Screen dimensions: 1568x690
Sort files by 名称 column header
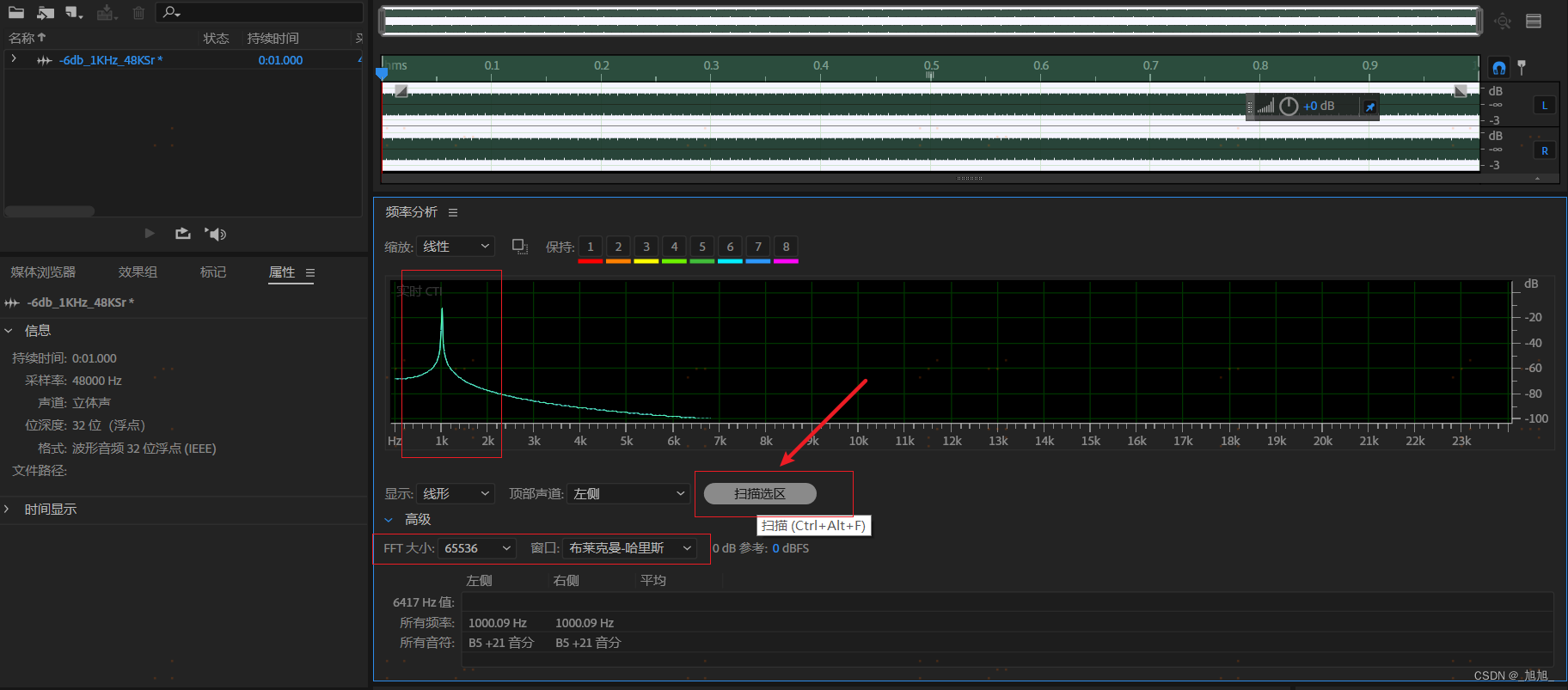[27, 38]
